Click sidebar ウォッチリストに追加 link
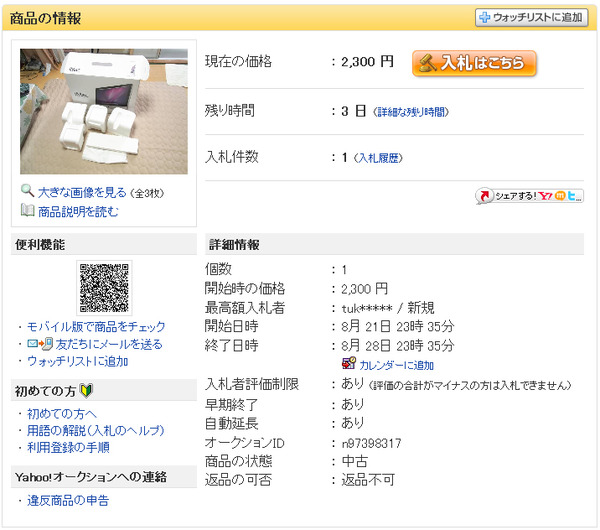 tap(77, 361)
